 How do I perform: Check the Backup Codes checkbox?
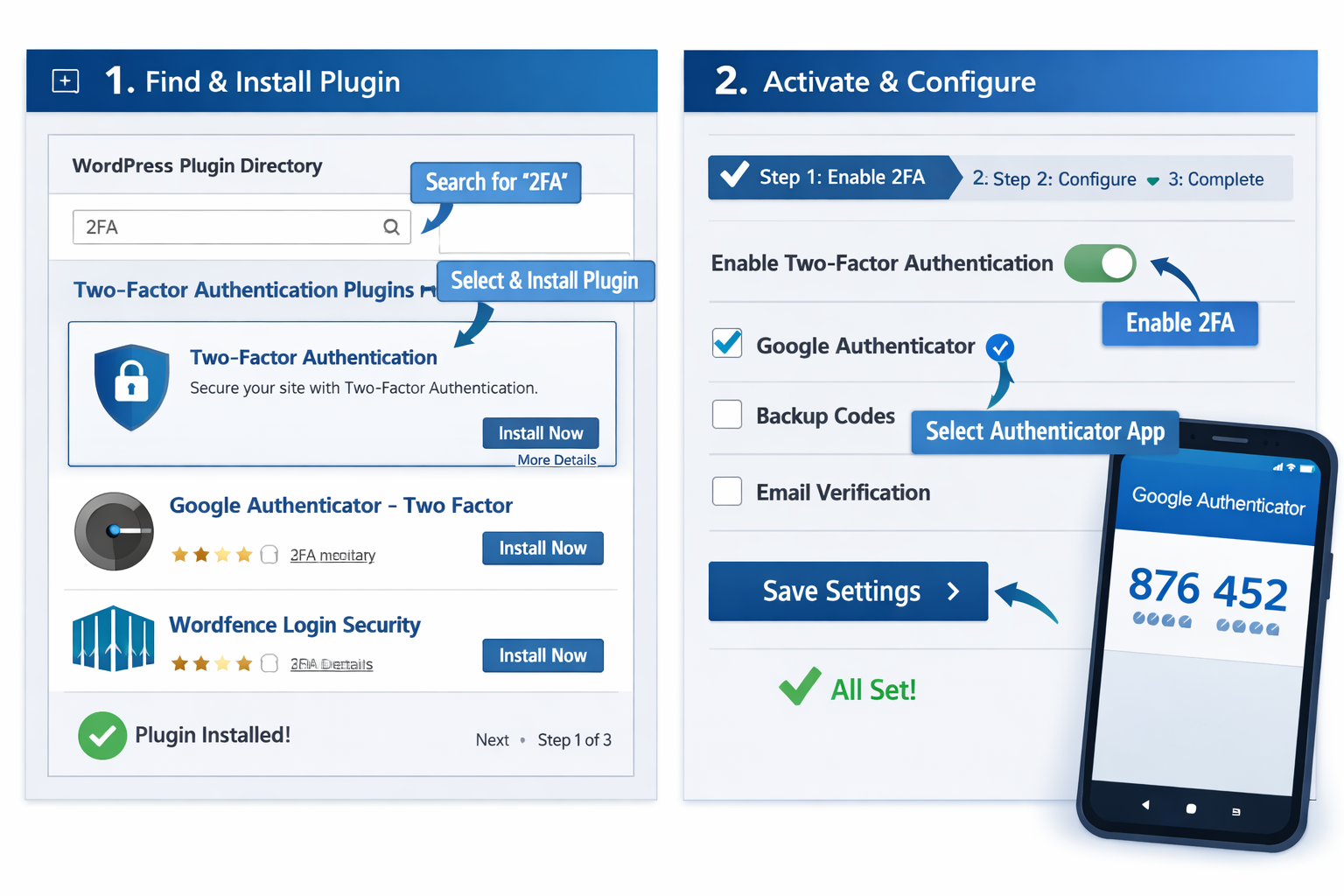point(726,414)
